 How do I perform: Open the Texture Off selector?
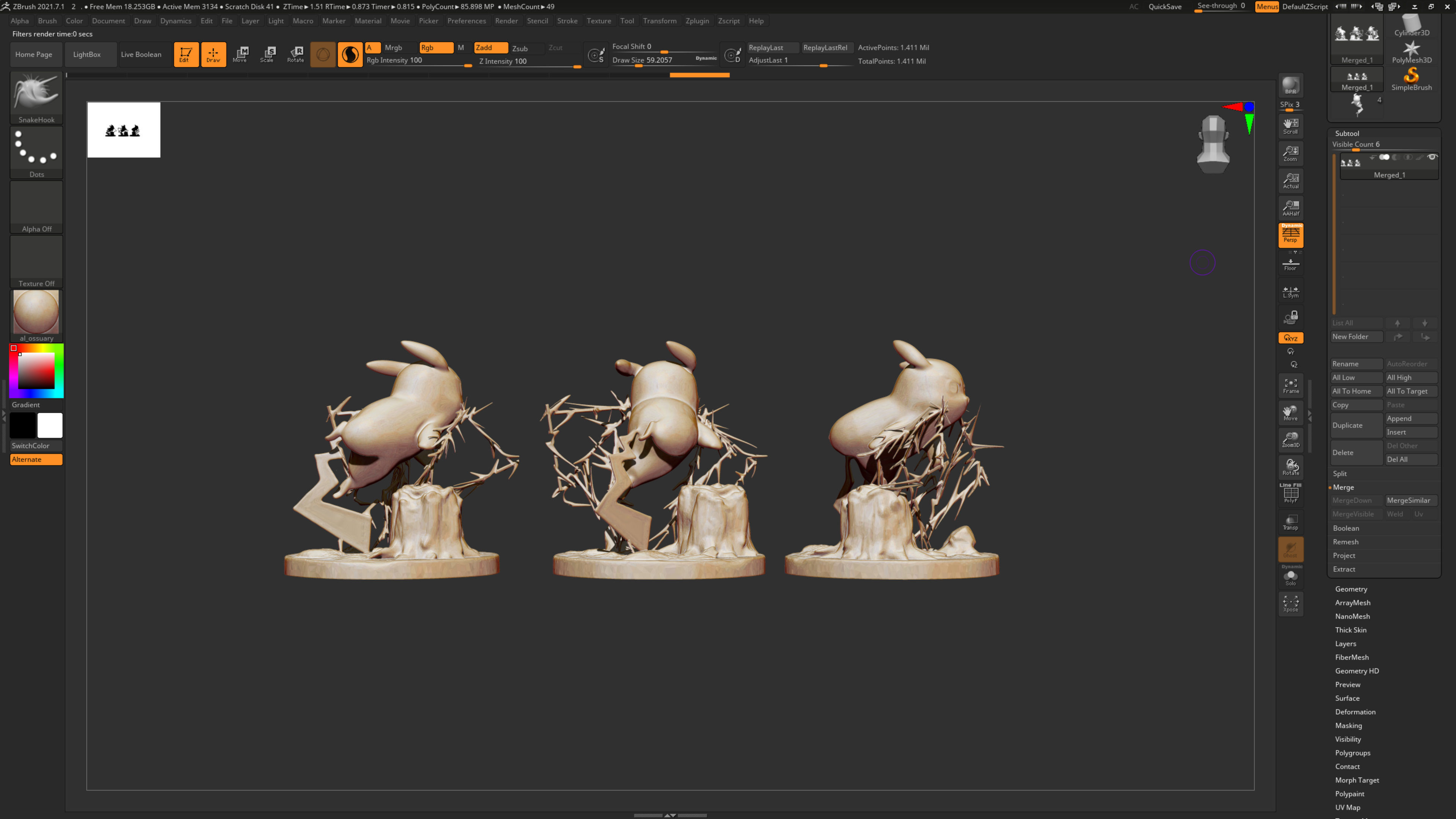point(36,261)
